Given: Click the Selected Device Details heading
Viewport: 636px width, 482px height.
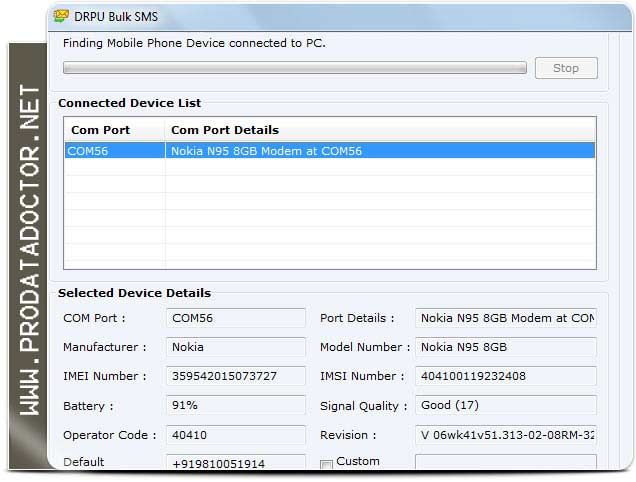Looking at the screenshot, I should (134, 293).
